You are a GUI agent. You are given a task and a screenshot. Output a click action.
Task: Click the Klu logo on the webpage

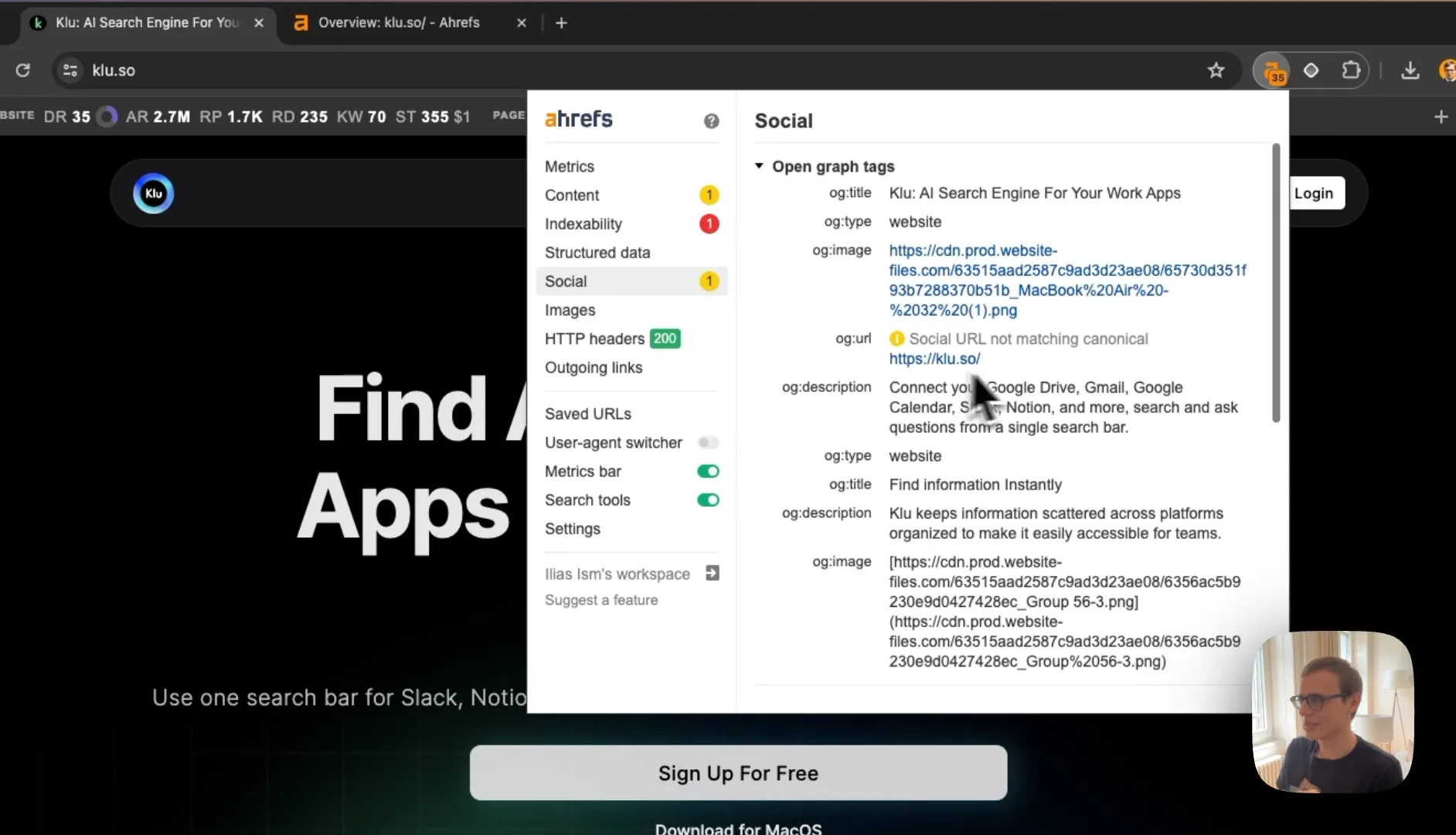coord(154,193)
